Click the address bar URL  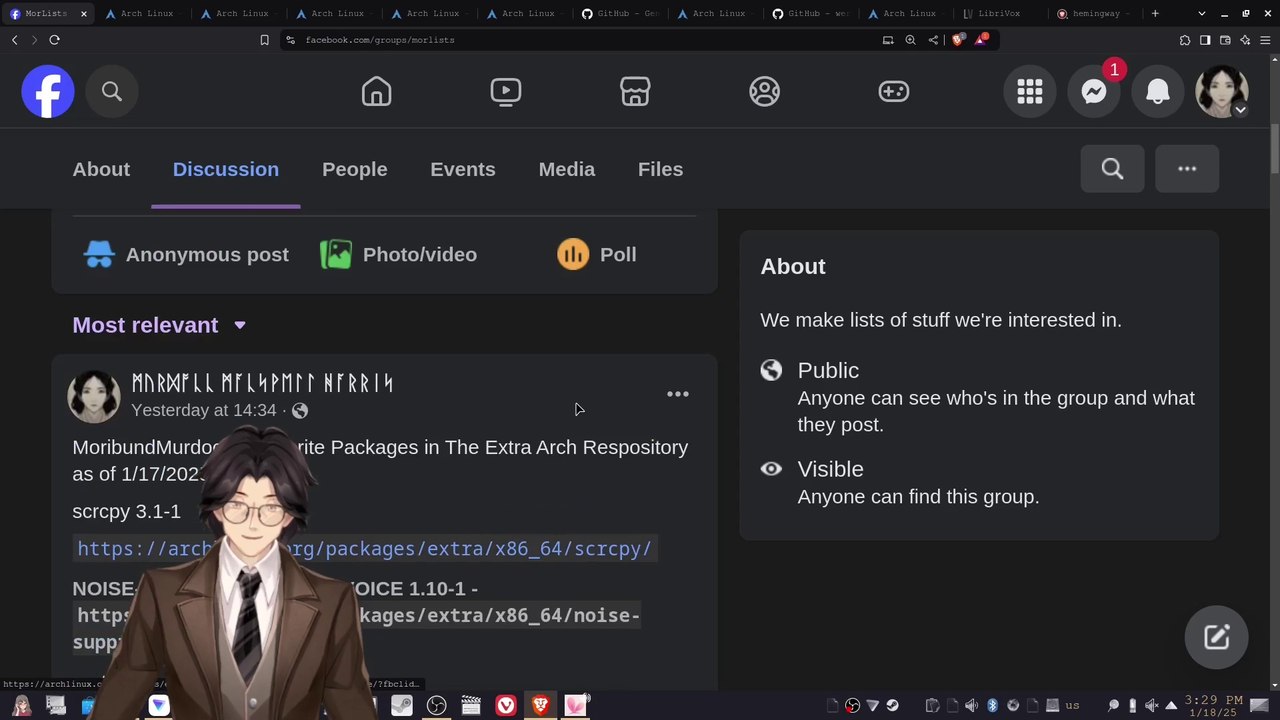(380, 40)
